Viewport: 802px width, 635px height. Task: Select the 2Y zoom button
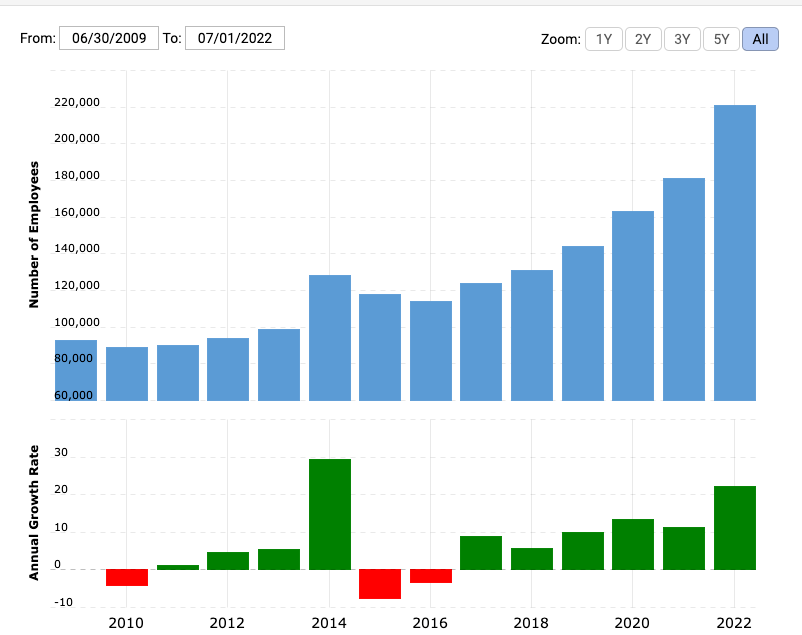tap(643, 39)
